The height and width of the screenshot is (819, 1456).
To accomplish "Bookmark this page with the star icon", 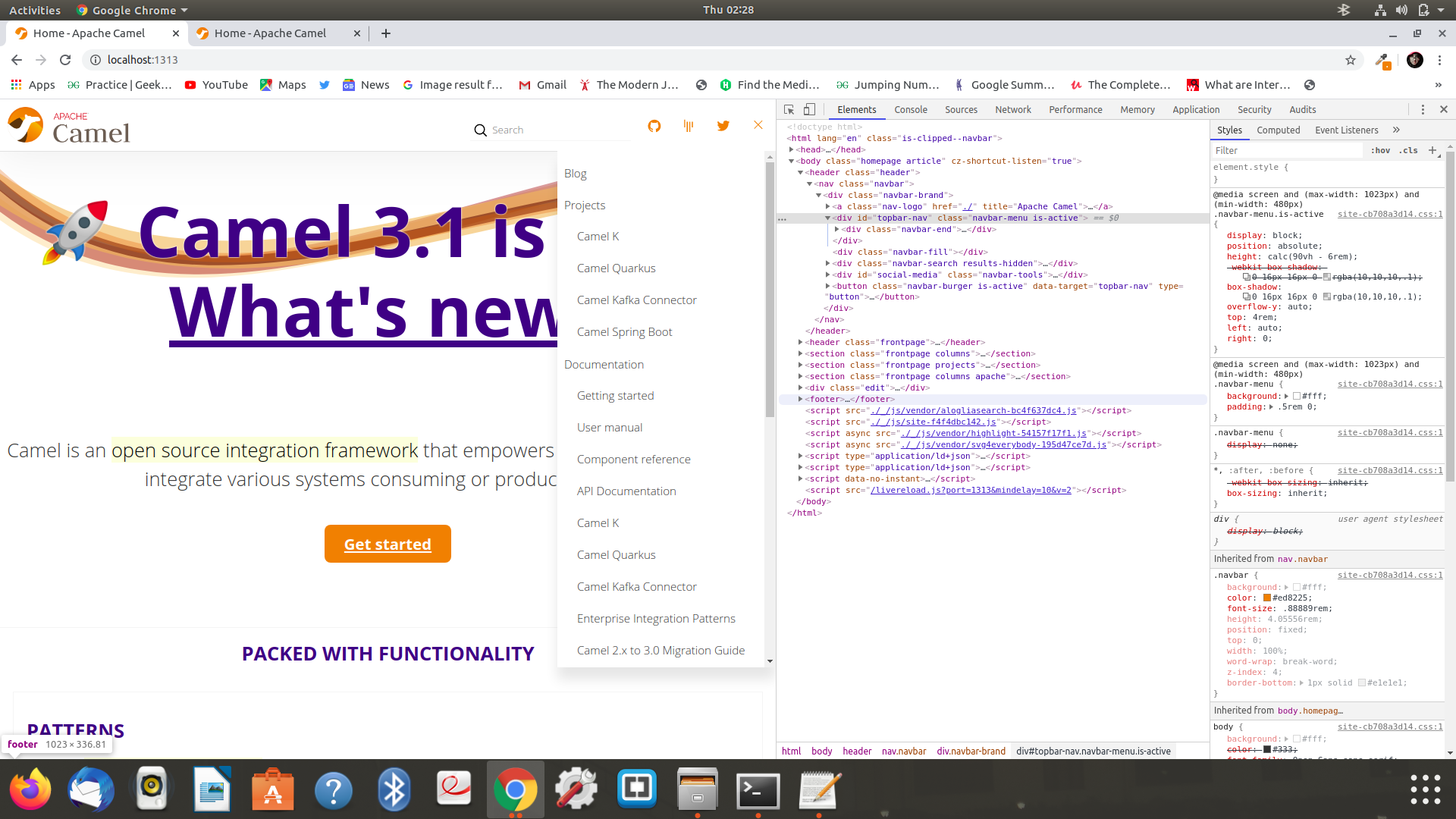I will point(1351,60).
